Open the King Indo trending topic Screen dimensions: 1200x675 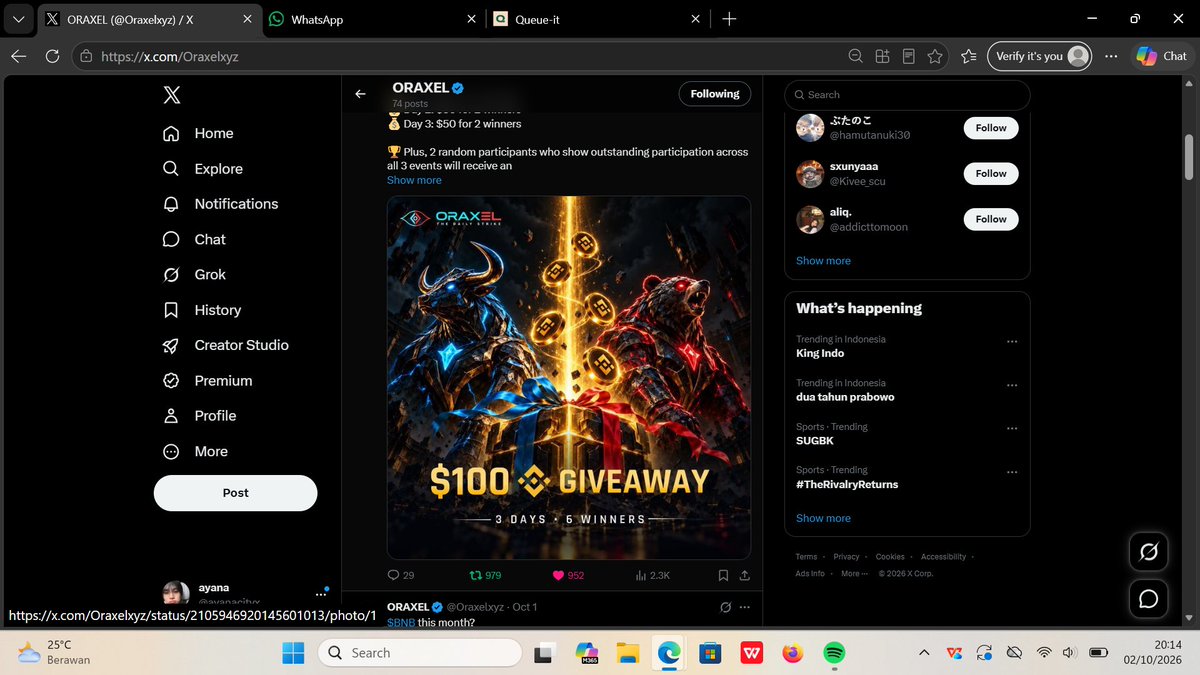tap(820, 353)
